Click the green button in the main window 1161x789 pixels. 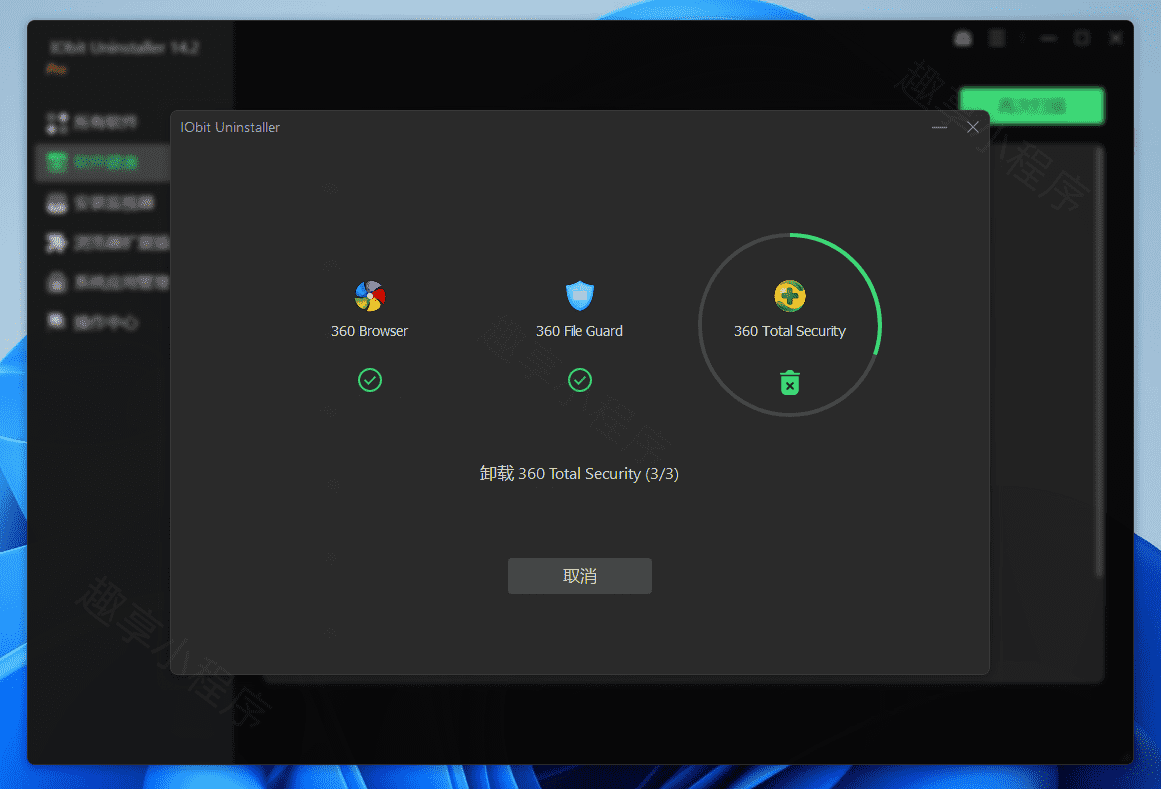tap(1031, 106)
